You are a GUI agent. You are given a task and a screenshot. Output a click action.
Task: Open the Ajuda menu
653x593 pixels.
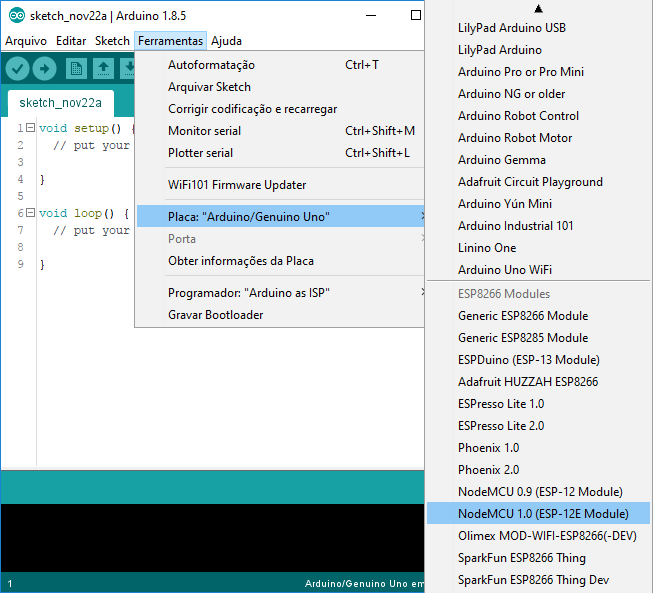(x=226, y=41)
